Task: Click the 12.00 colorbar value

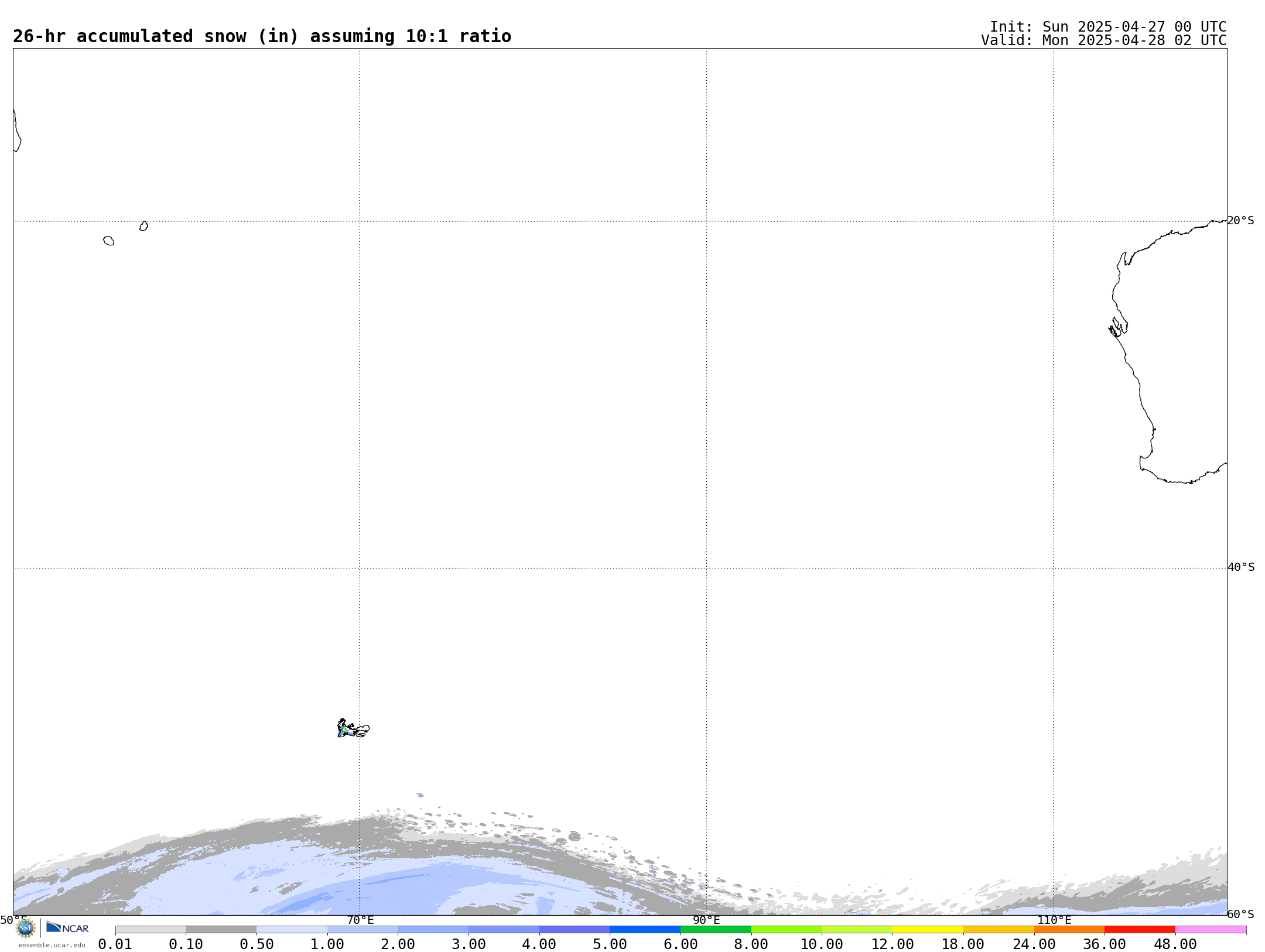Action: tap(893, 944)
